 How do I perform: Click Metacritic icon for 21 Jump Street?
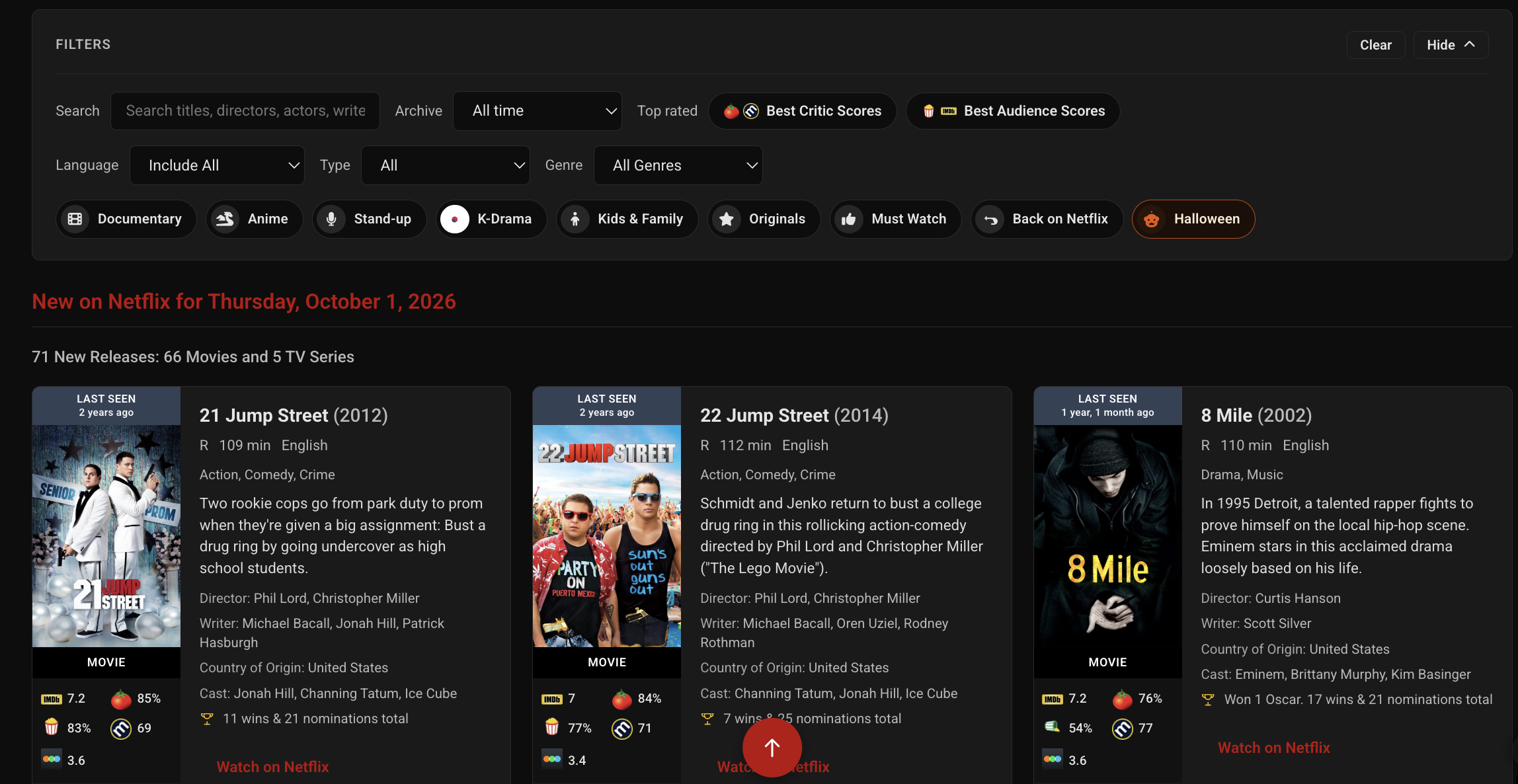click(x=121, y=728)
